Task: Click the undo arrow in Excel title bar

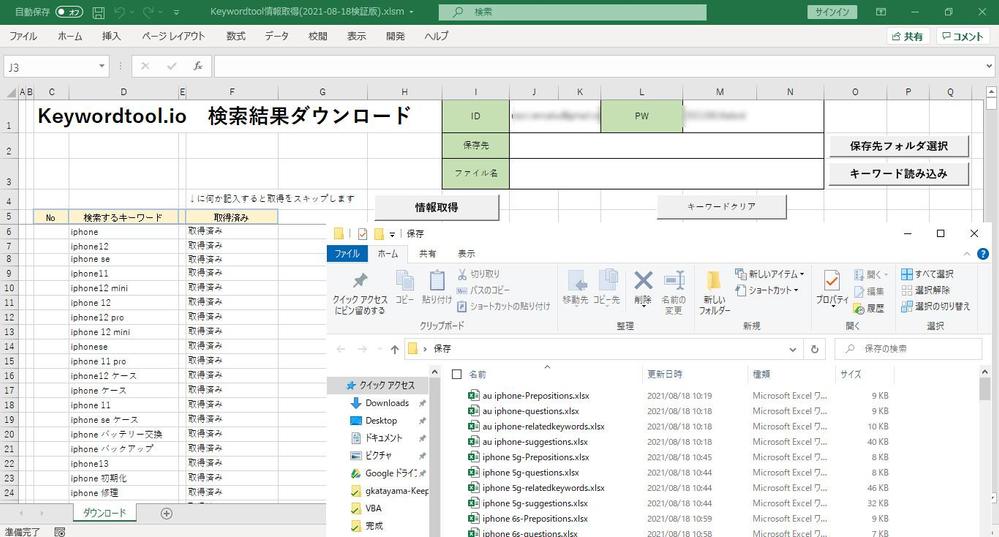Action: pos(120,12)
